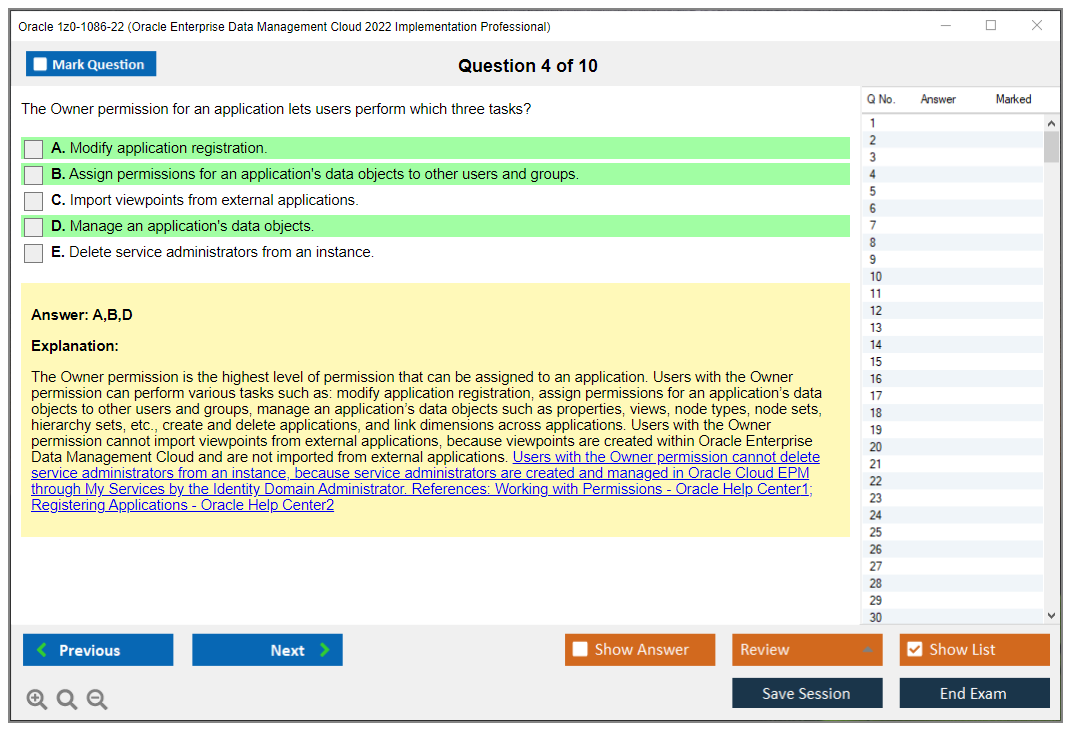Viewport: 1075px width, 735px height.
Task: Check answer option C checkbox
Action: click(33, 200)
